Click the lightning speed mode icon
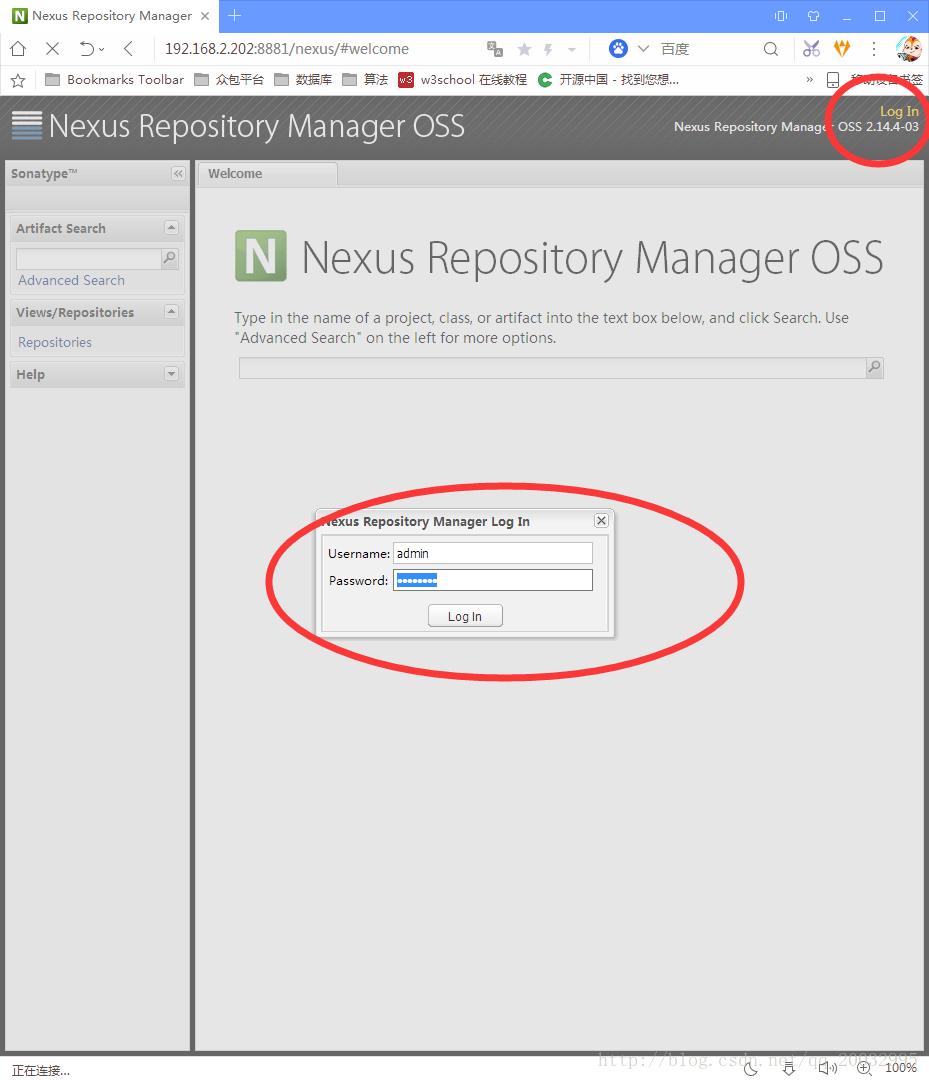This screenshot has height=1080, width=929. (548, 50)
